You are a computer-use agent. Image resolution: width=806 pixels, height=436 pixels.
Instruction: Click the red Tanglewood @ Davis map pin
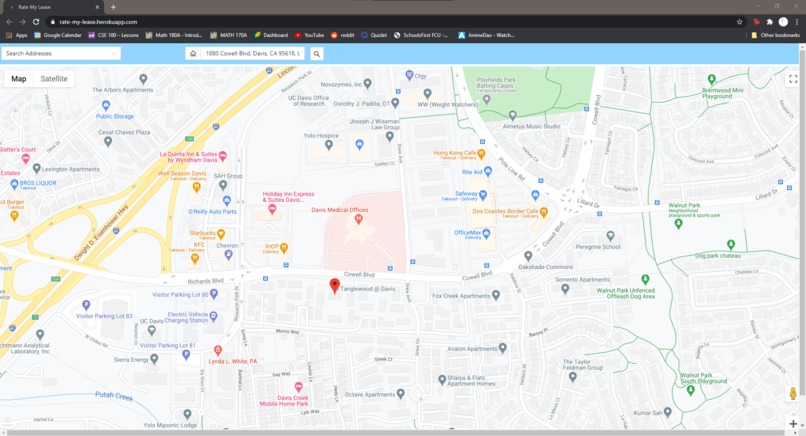coord(335,286)
